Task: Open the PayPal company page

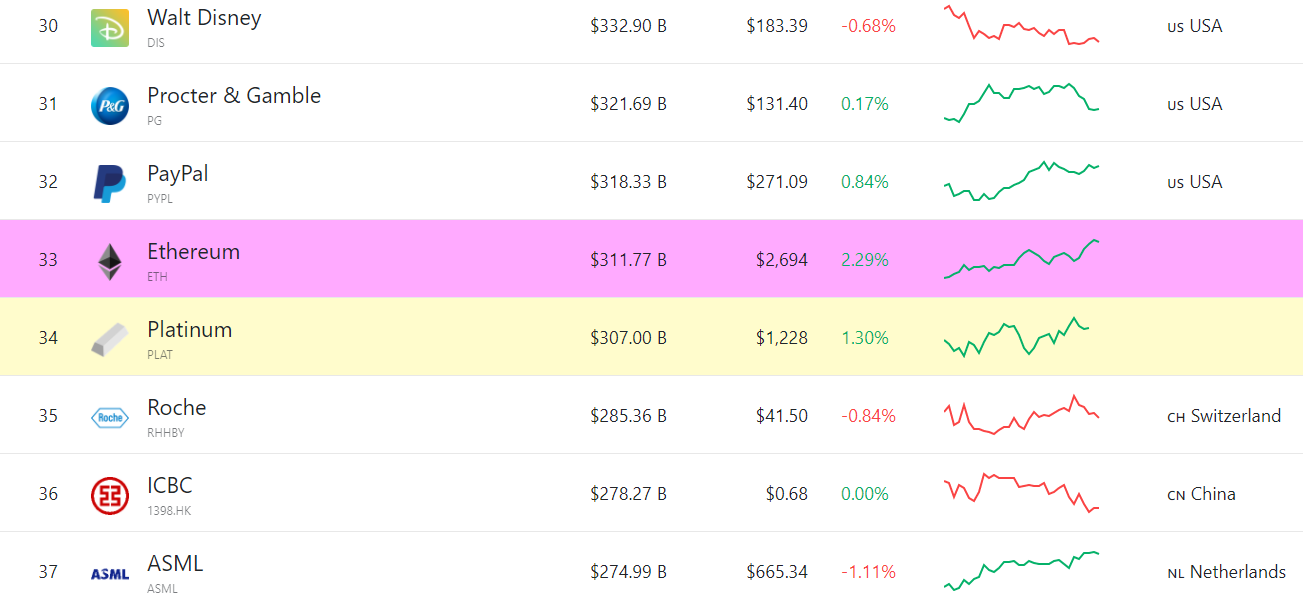Action: tap(178, 174)
